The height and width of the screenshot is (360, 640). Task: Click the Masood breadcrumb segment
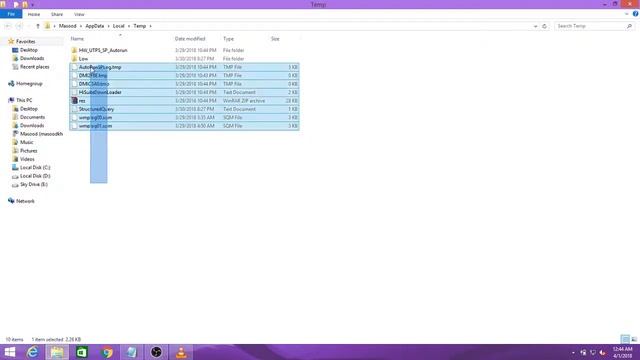coord(67,26)
